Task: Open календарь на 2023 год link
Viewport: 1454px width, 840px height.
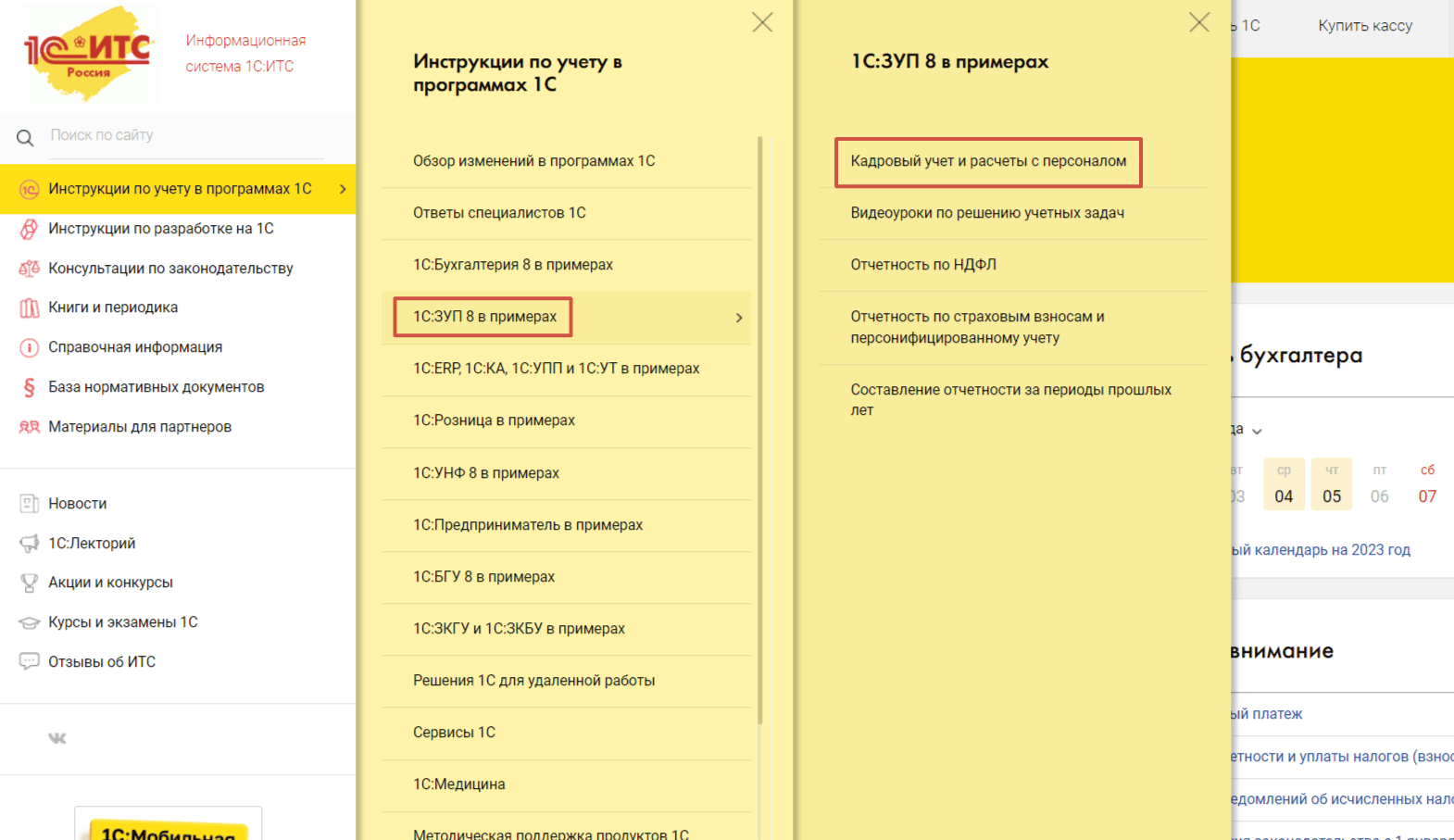Action: 1321,550
